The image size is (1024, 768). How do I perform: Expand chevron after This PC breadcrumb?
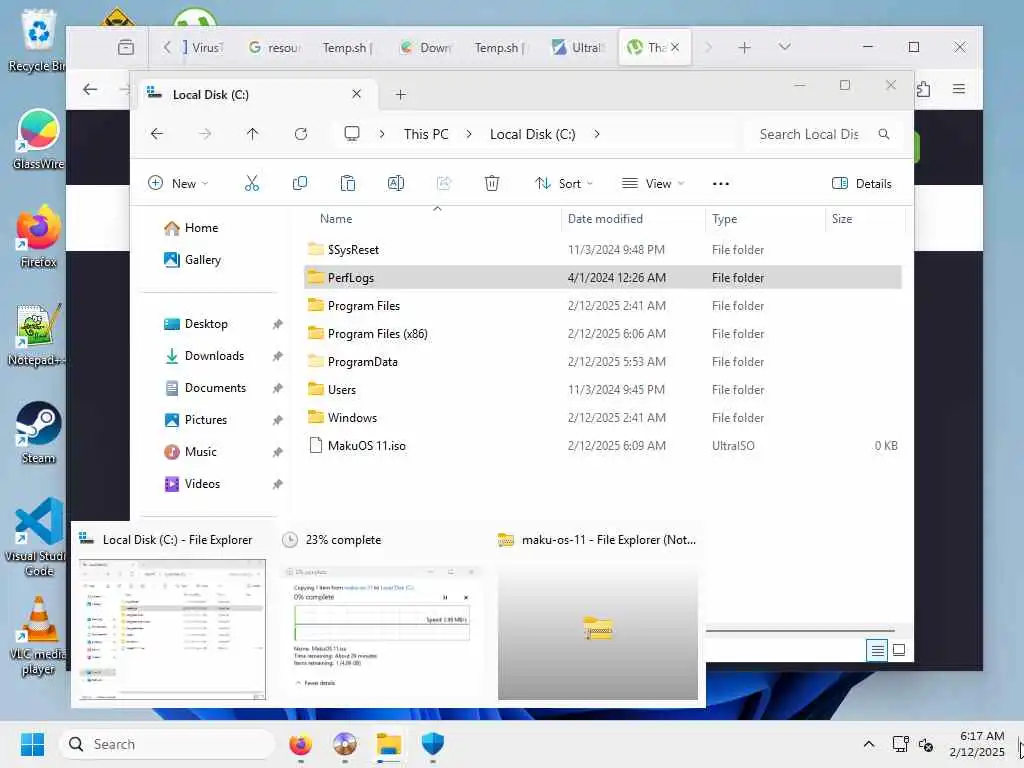click(x=468, y=134)
